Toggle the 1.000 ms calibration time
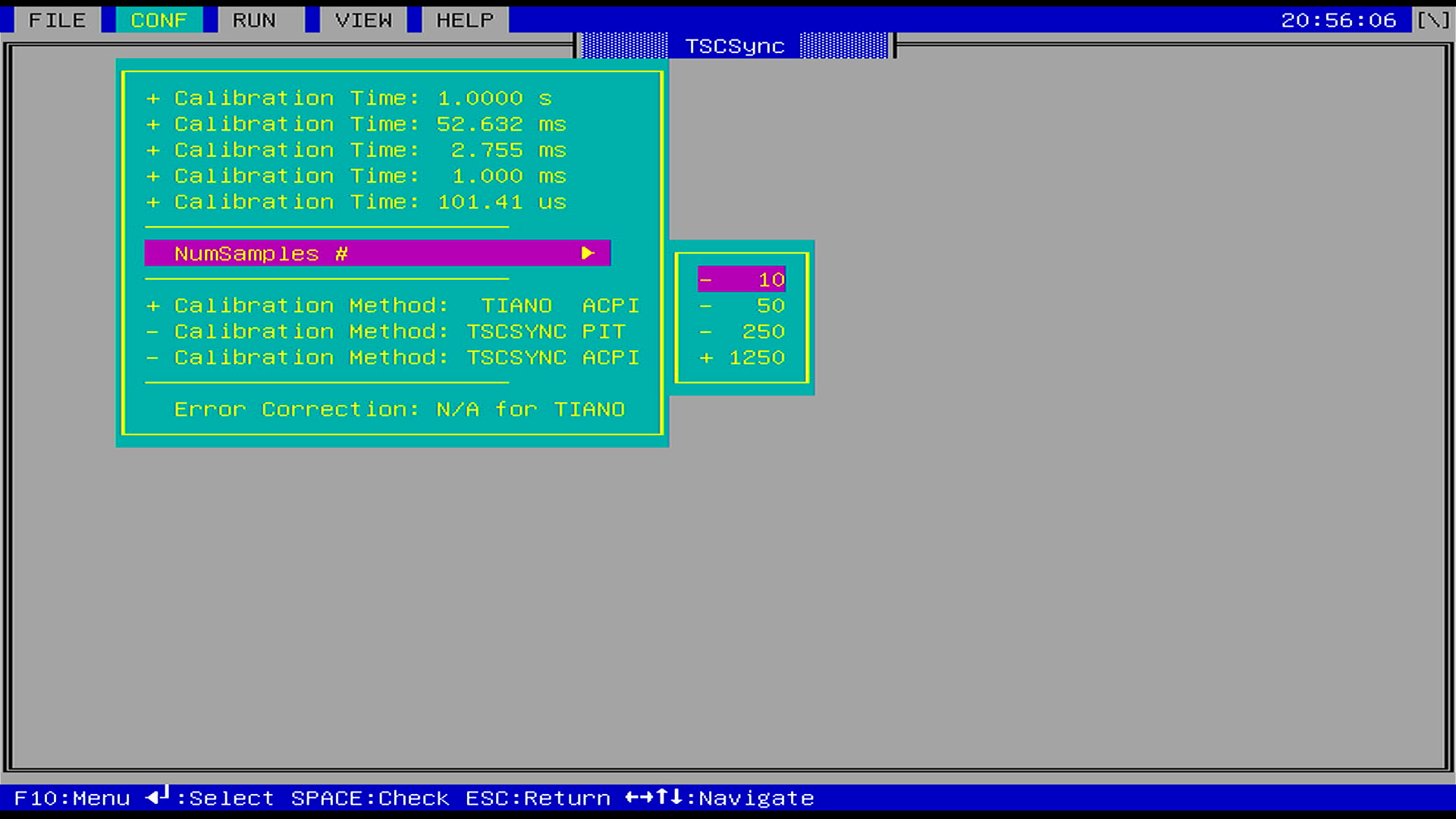The width and height of the screenshot is (1456, 819). pyautogui.click(x=356, y=176)
